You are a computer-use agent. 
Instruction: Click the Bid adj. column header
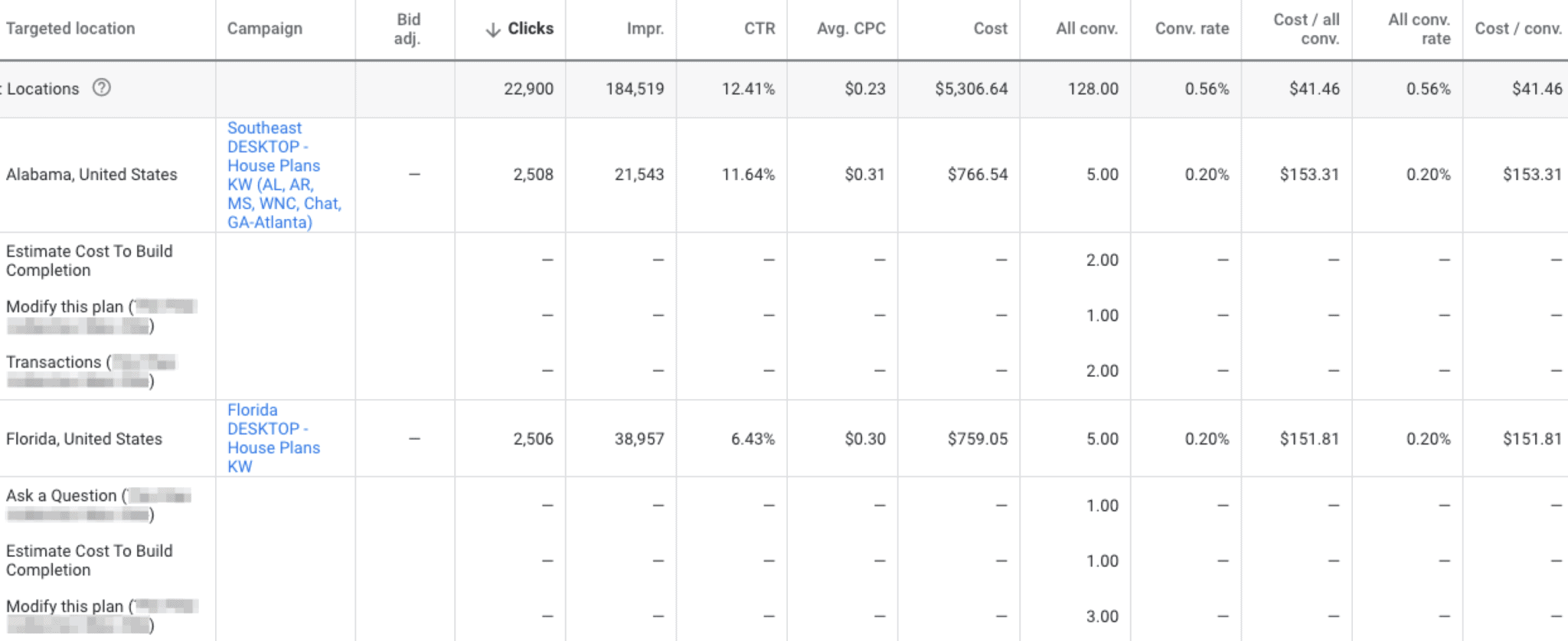(x=407, y=28)
